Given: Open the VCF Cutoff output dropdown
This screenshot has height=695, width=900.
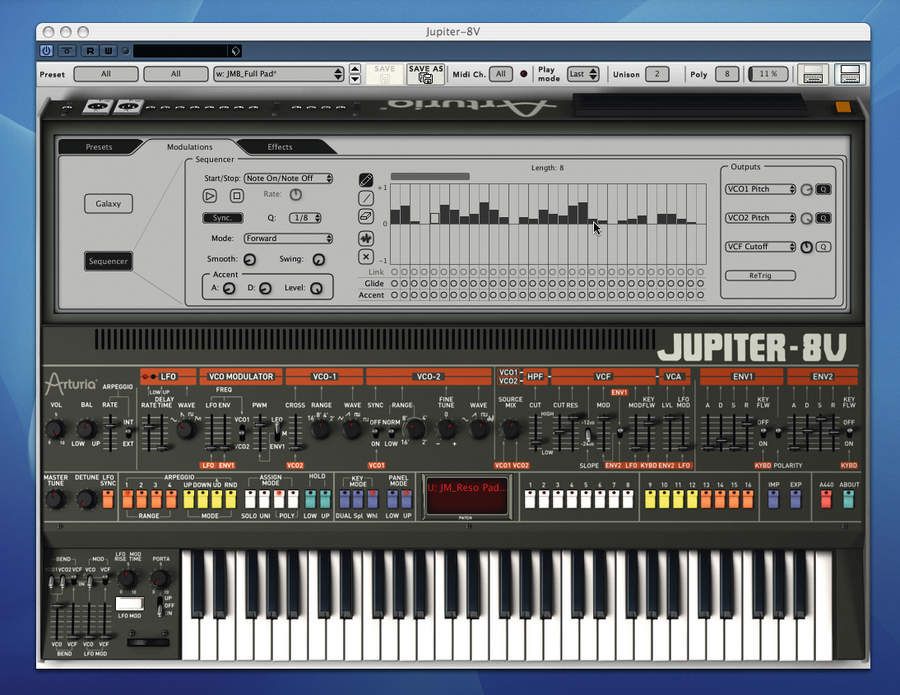Looking at the screenshot, I should (x=761, y=247).
